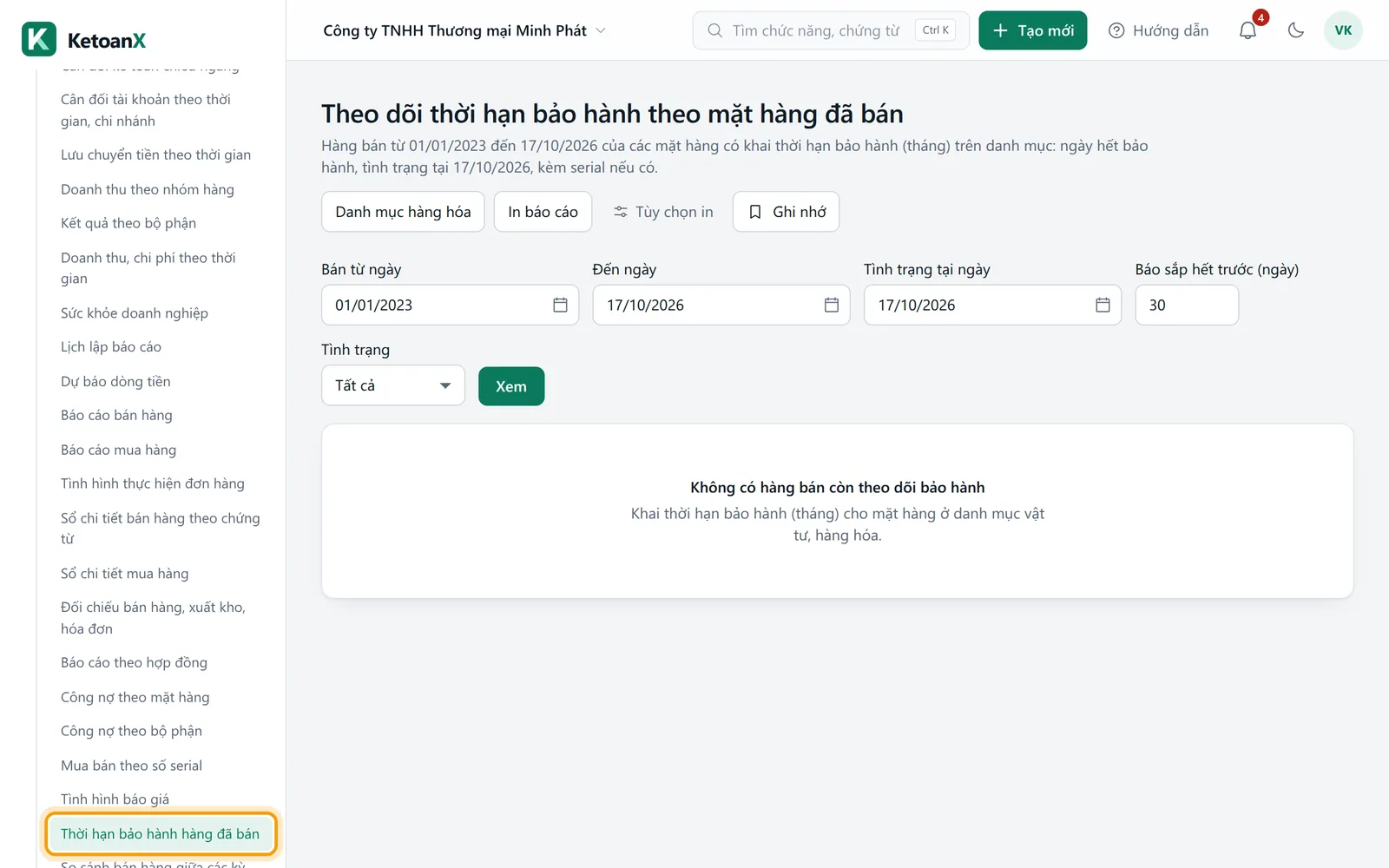
Task: Open Doanh thu theo nhóm hàng
Action: coord(148,189)
